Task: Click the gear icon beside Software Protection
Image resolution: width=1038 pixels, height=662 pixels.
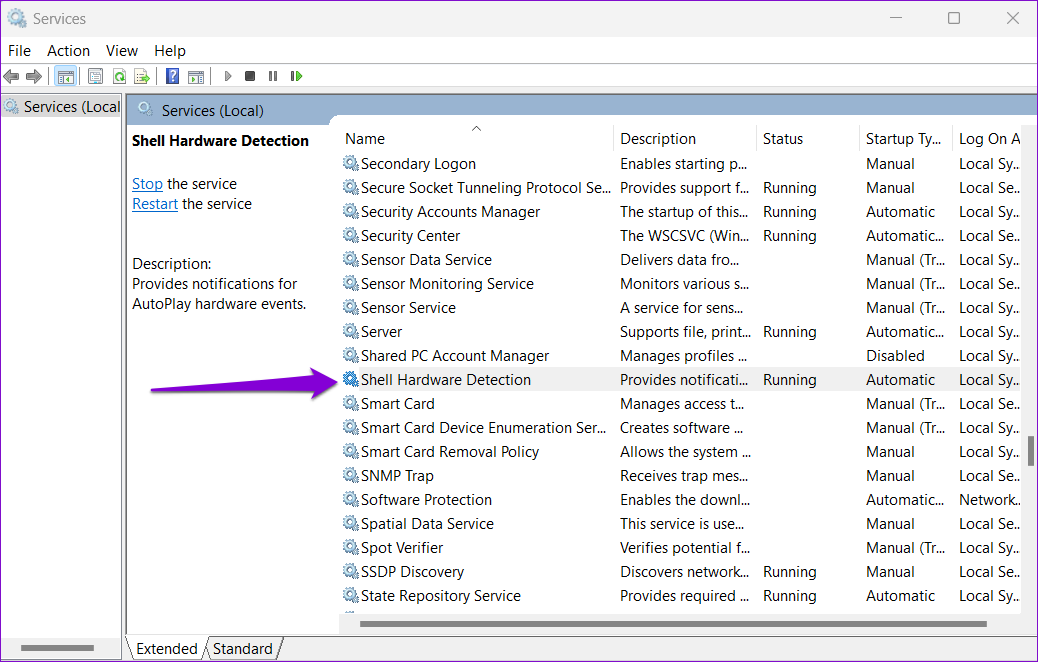Action: coord(351,499)
